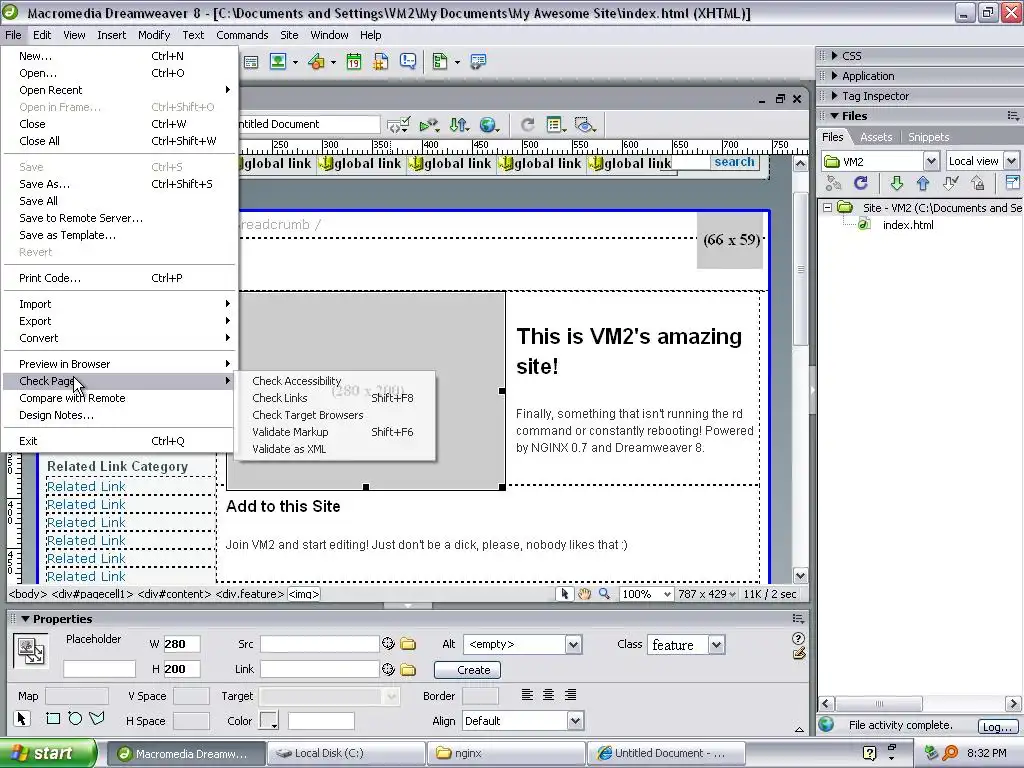The width and height of the screenshot is (1024, 768).
Task: Select index.html in Files tree
Action: click(908, 225)
